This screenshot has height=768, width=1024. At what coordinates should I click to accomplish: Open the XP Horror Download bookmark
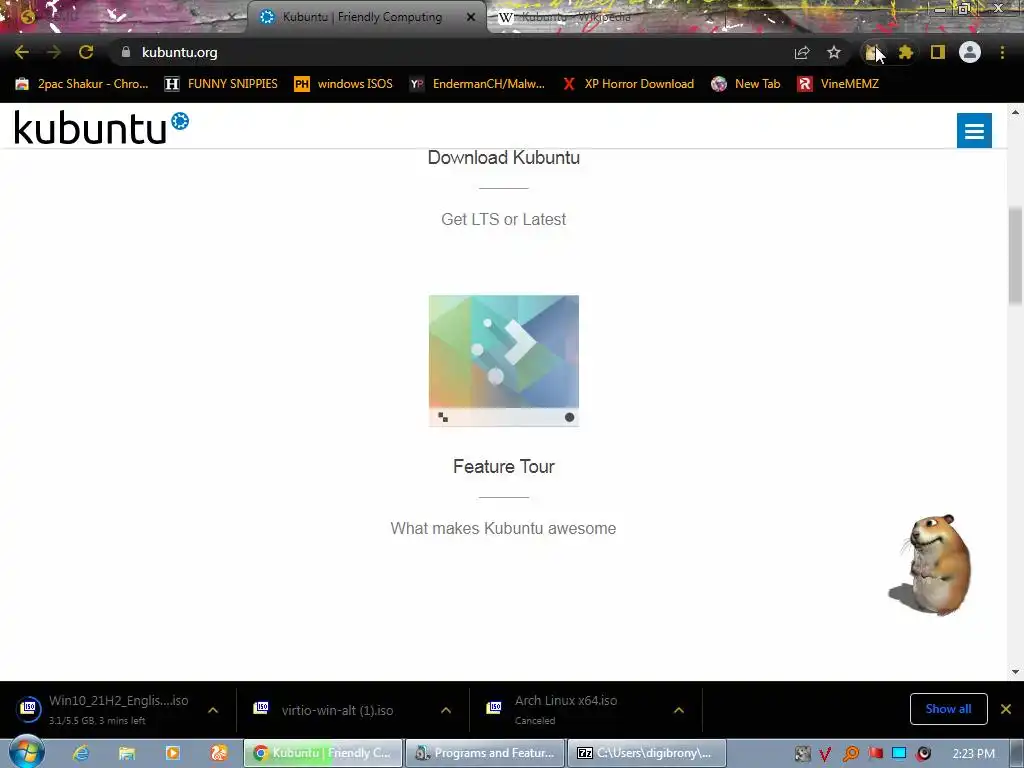click(x=628, y=84)
